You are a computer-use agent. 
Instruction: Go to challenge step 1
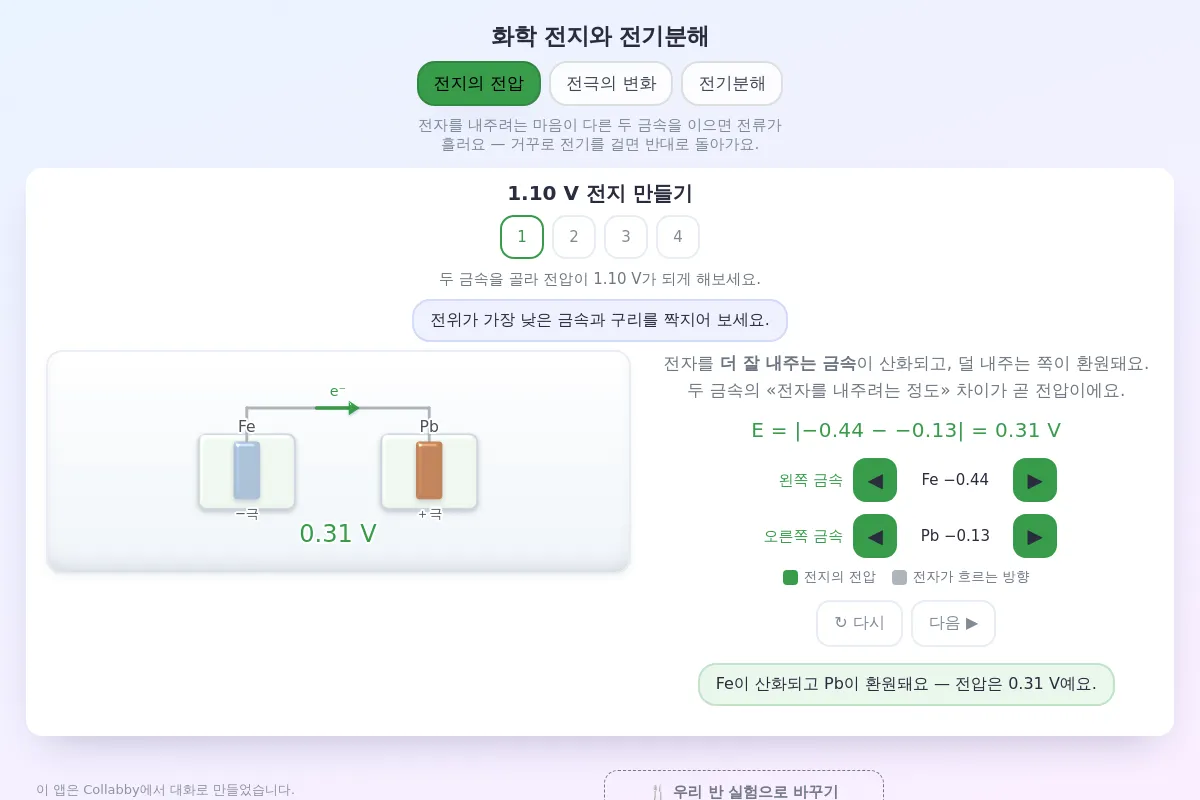522,237
